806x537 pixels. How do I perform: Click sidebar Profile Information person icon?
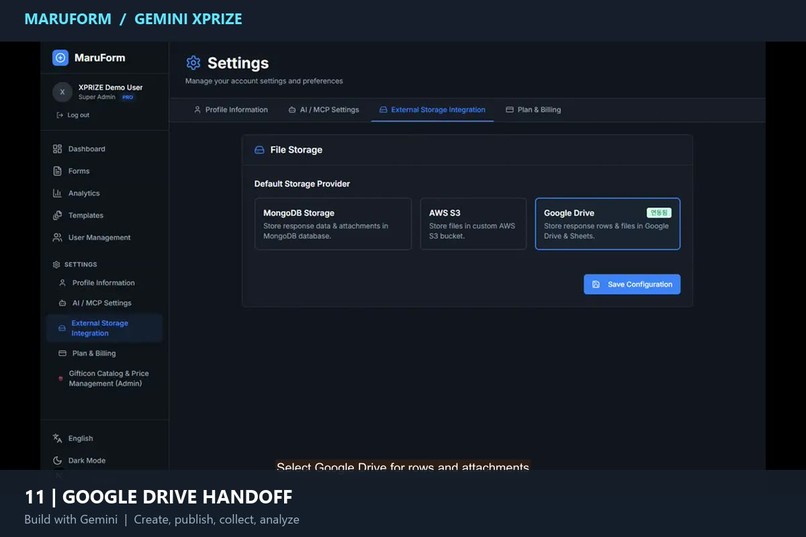62,283
